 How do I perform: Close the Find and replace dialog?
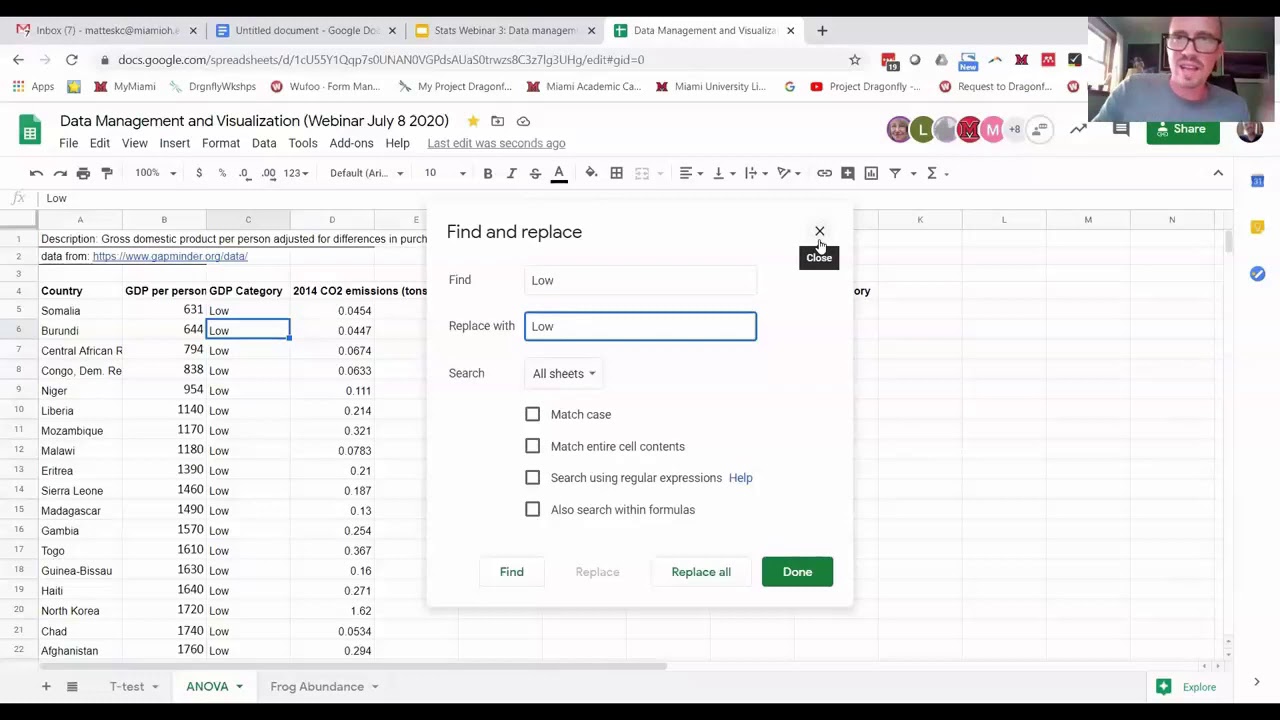[x=819, y=231]
